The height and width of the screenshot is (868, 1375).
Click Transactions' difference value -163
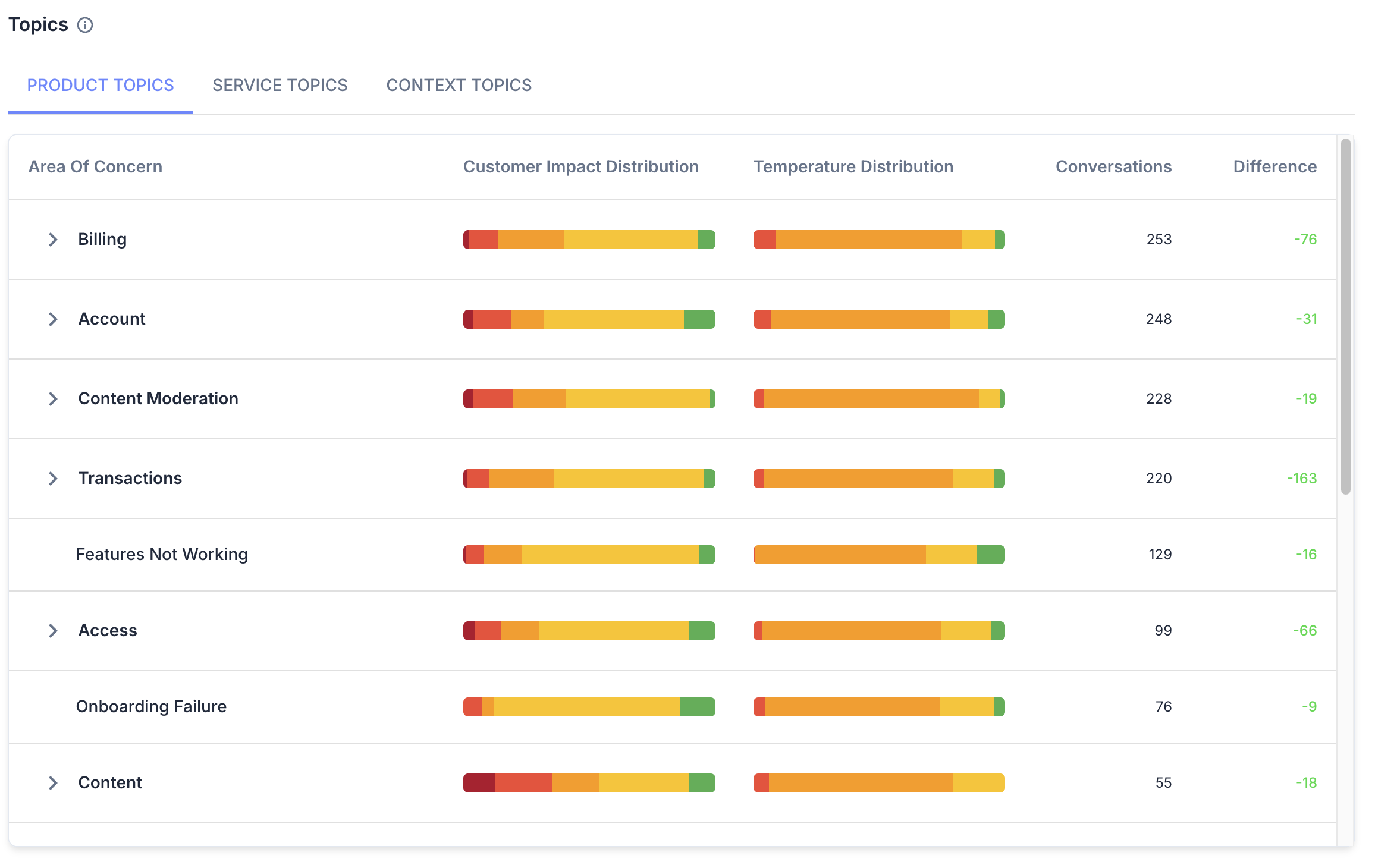click(x=1302, y=479)
